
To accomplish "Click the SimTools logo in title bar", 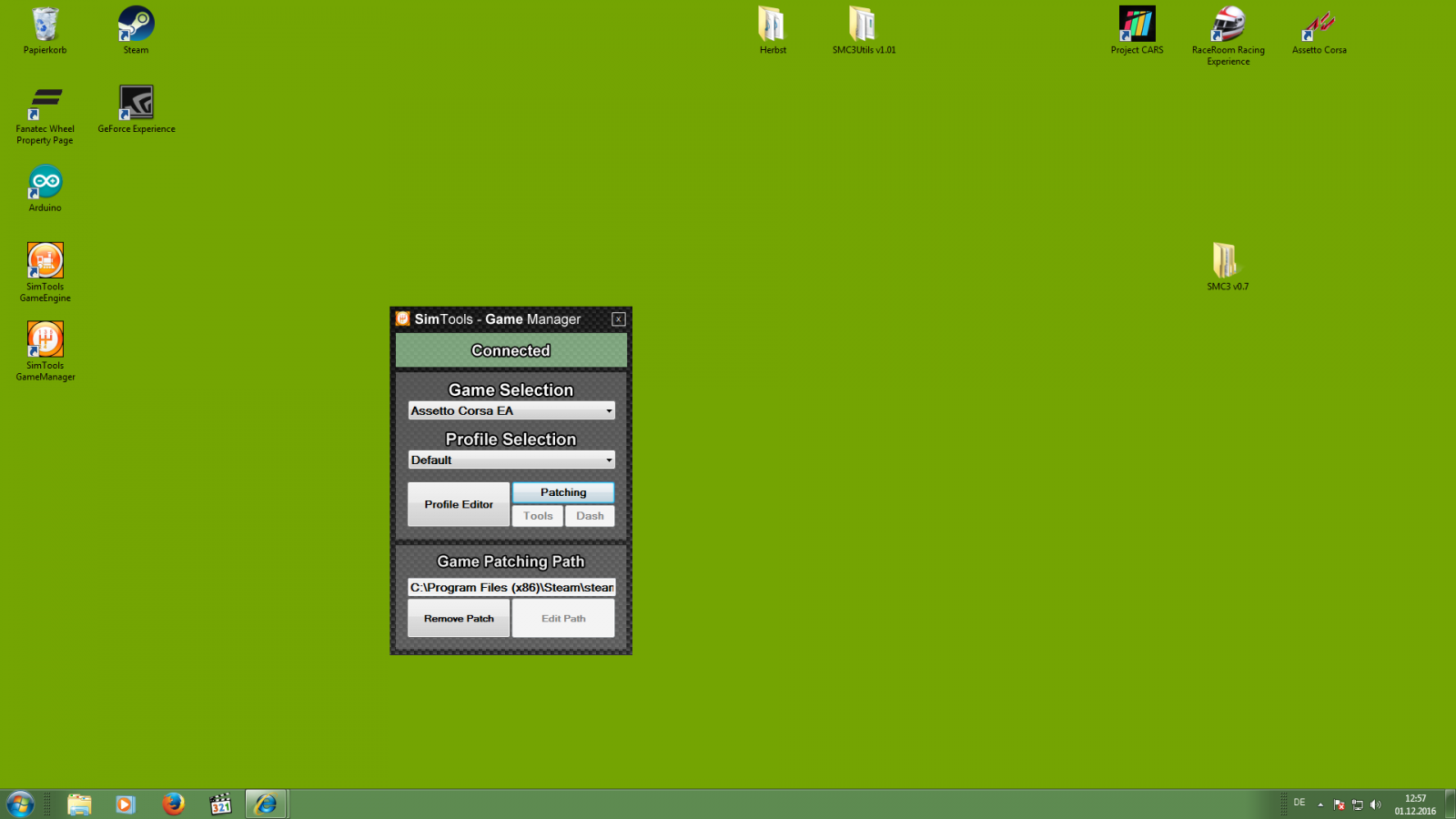I will (x=403, y=318).
